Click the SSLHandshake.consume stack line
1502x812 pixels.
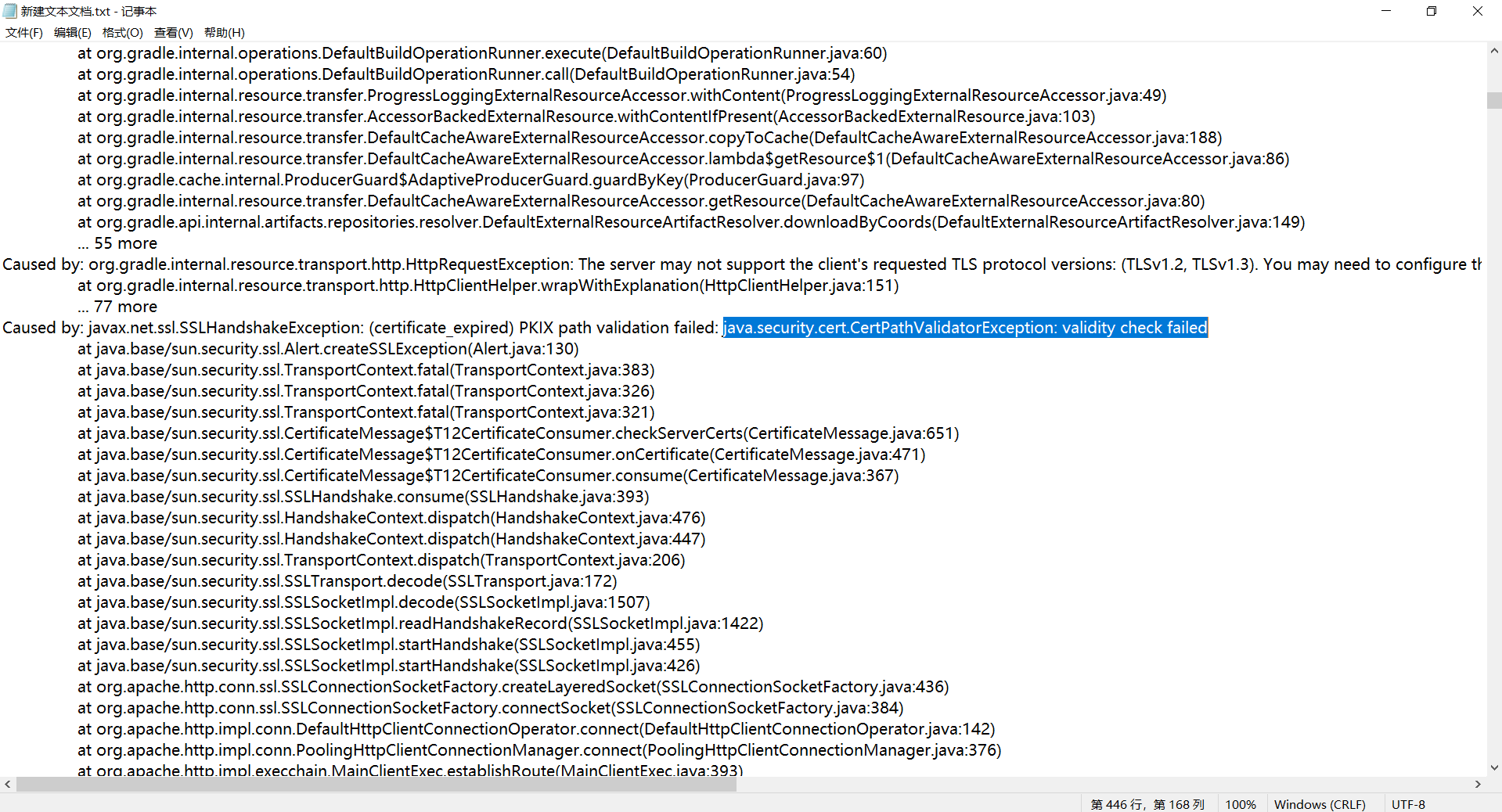click(363, 497)
